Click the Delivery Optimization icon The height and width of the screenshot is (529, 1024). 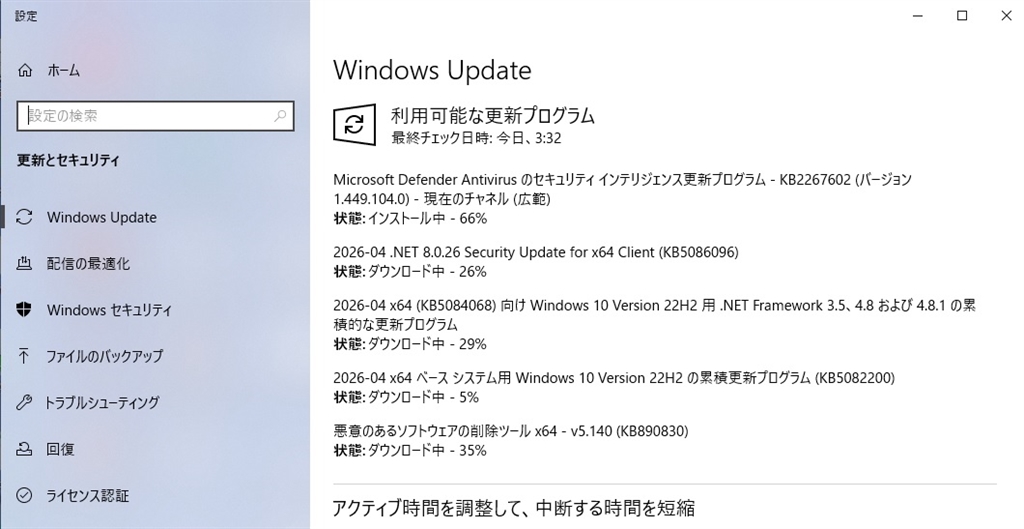pos(26,264)
